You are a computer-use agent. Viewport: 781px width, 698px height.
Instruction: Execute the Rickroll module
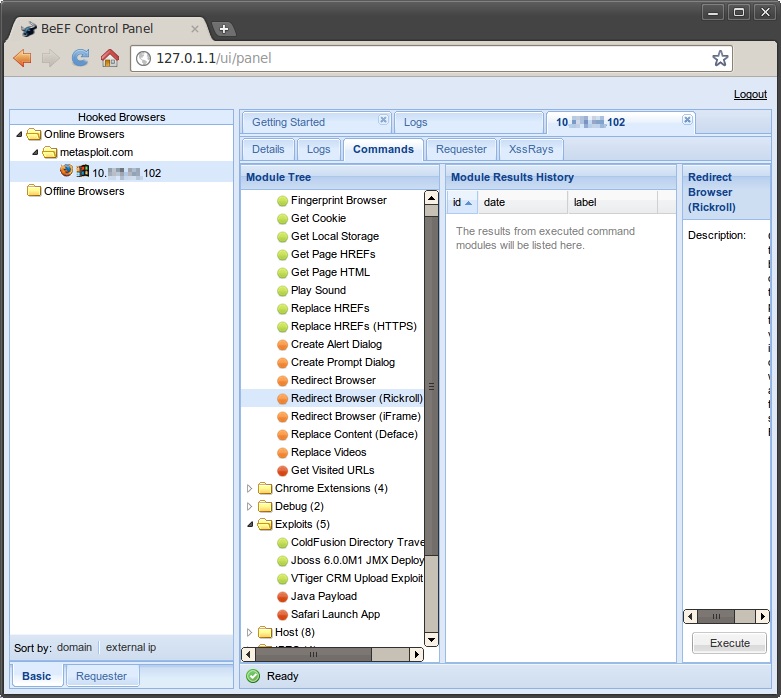730,643
